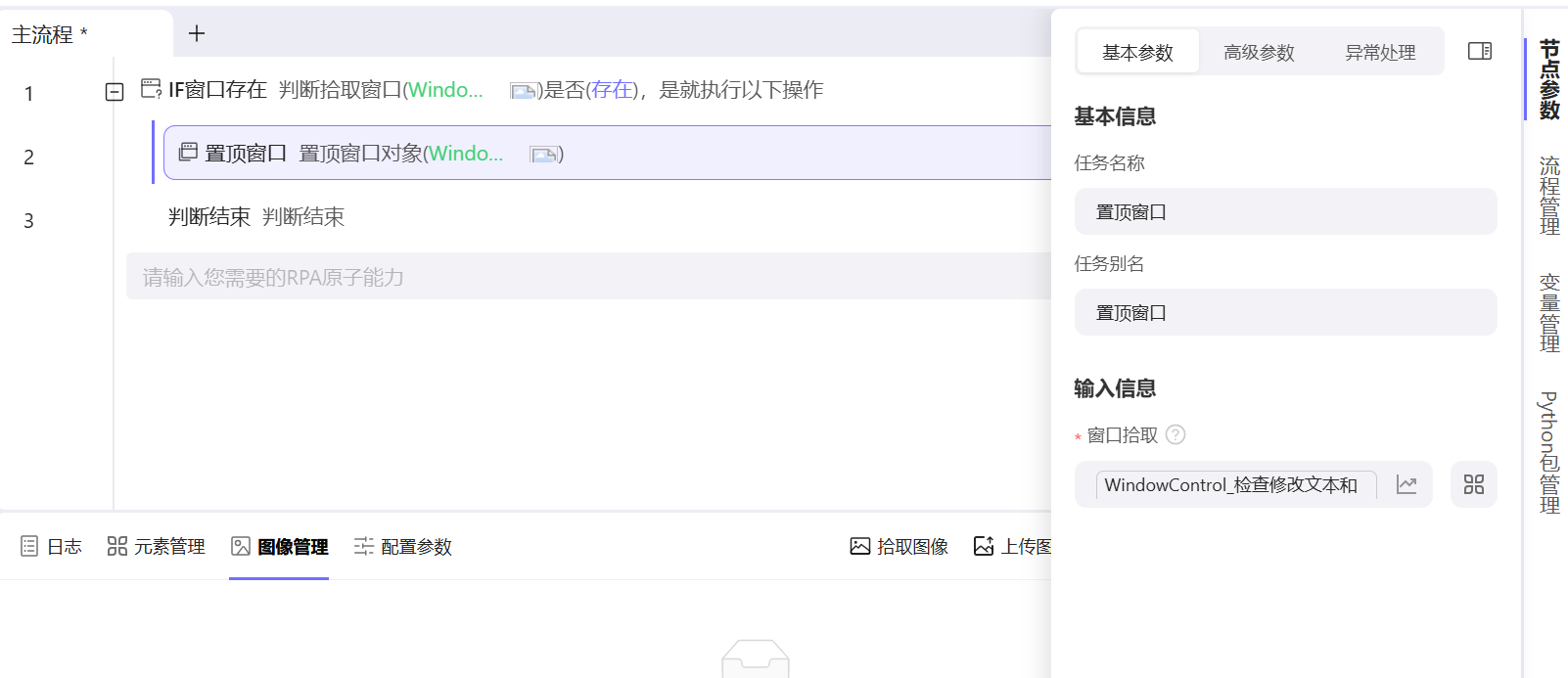Click the RPA原子能力 search input
The width and height of the screenshot is (1568, 678).
(588, 277)
